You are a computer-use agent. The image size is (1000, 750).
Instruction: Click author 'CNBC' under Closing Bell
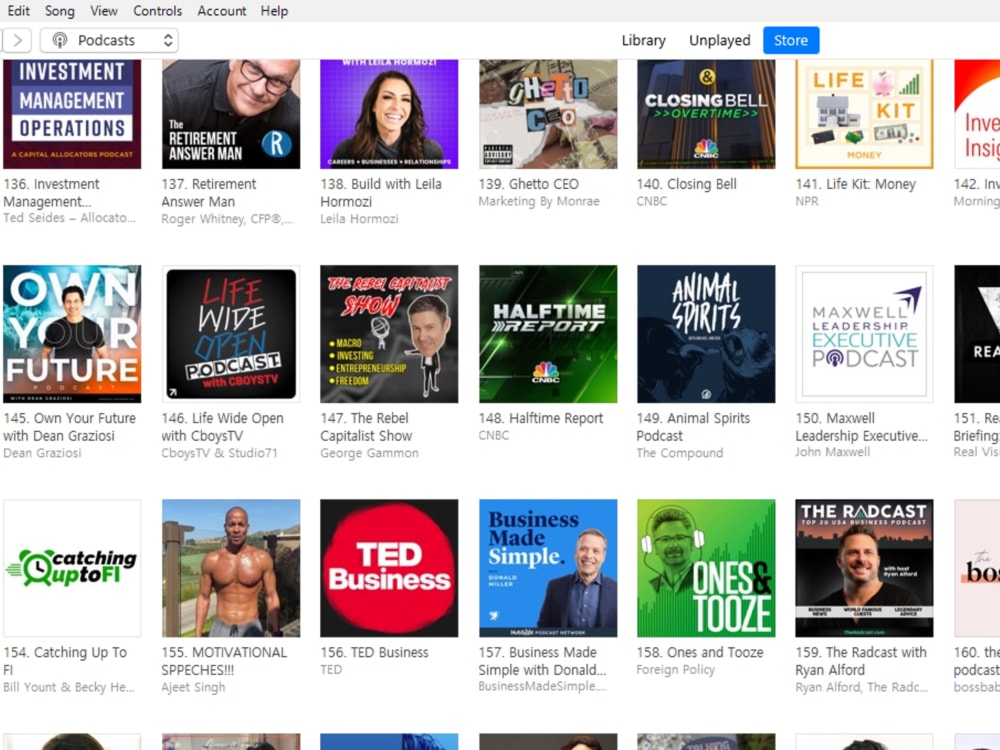(652, 202)
